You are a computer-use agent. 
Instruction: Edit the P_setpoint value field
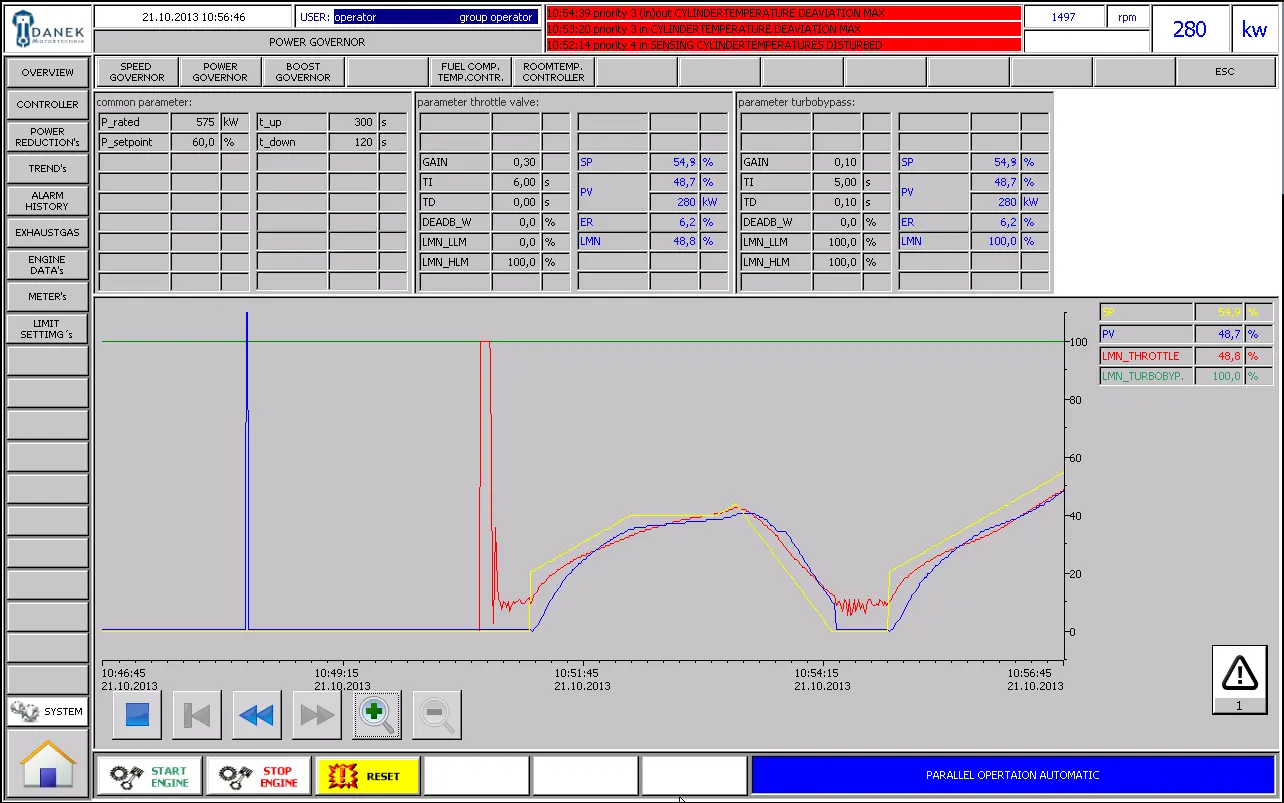point(195,142)
